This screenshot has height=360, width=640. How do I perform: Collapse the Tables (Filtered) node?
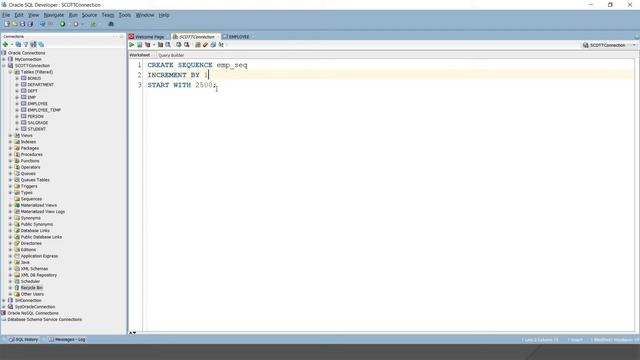click(x=11, y=72)
